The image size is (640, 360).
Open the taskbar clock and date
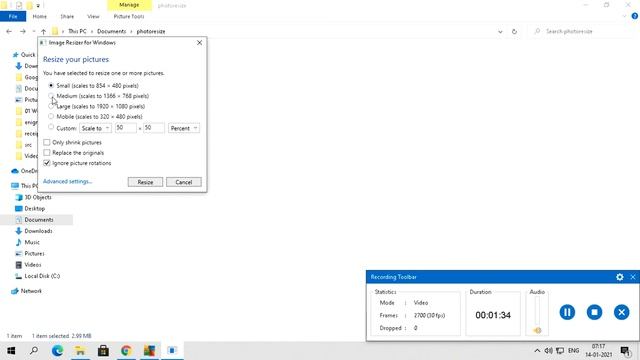pyautogui.click(x=598, y=351)
